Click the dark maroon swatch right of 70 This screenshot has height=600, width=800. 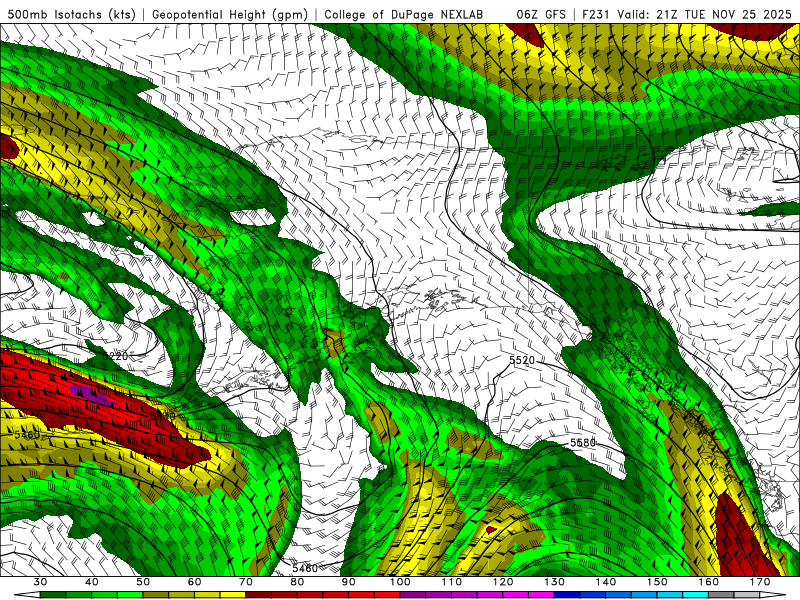(259, 595)
